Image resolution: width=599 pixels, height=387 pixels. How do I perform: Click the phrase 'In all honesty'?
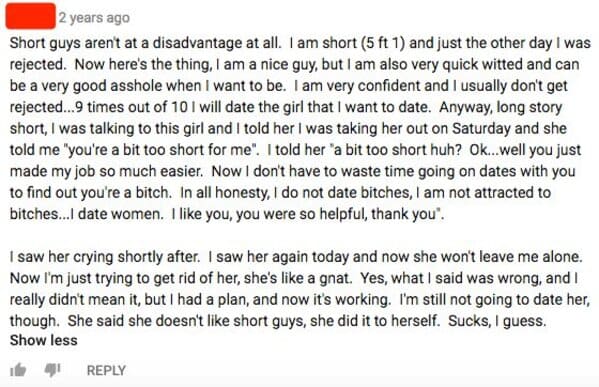225,193
